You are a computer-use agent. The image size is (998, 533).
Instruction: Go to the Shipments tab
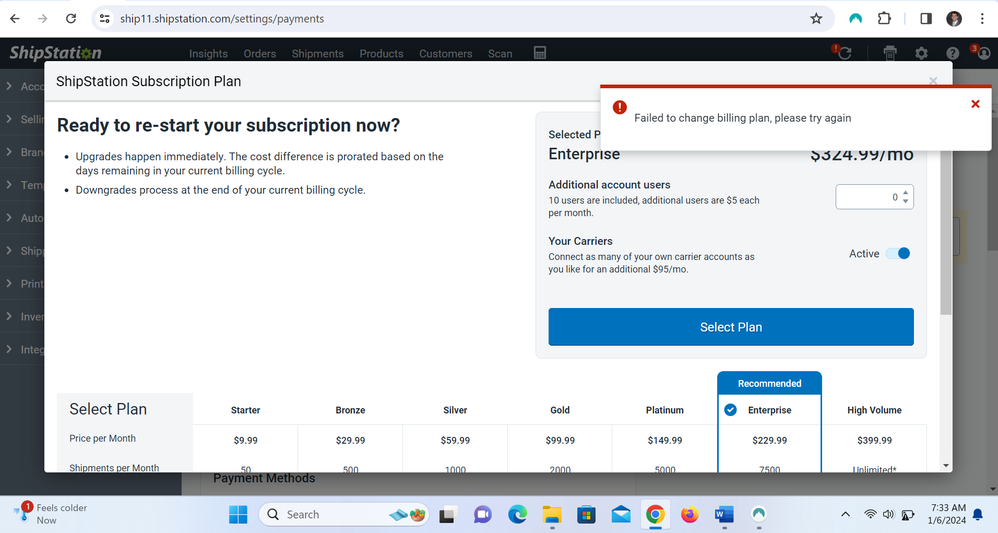click(317, 54)
